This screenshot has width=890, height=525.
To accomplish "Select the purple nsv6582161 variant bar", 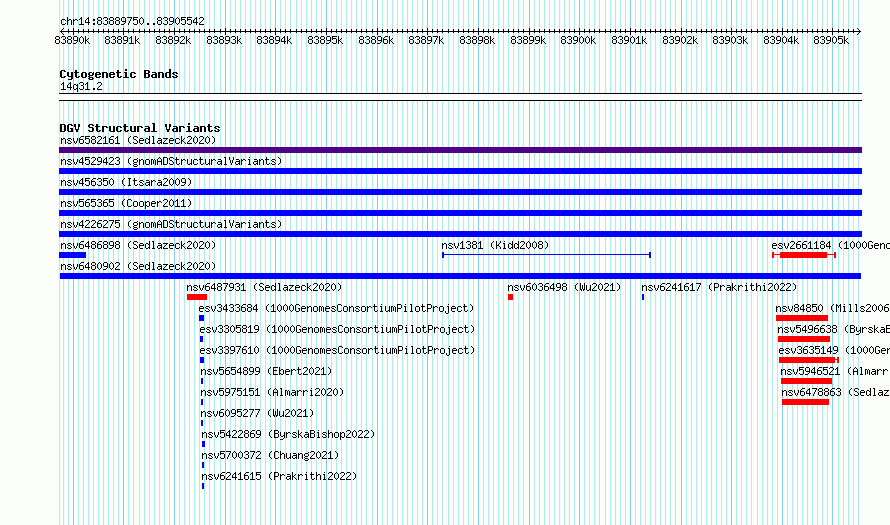I will [x=460, y=150].
